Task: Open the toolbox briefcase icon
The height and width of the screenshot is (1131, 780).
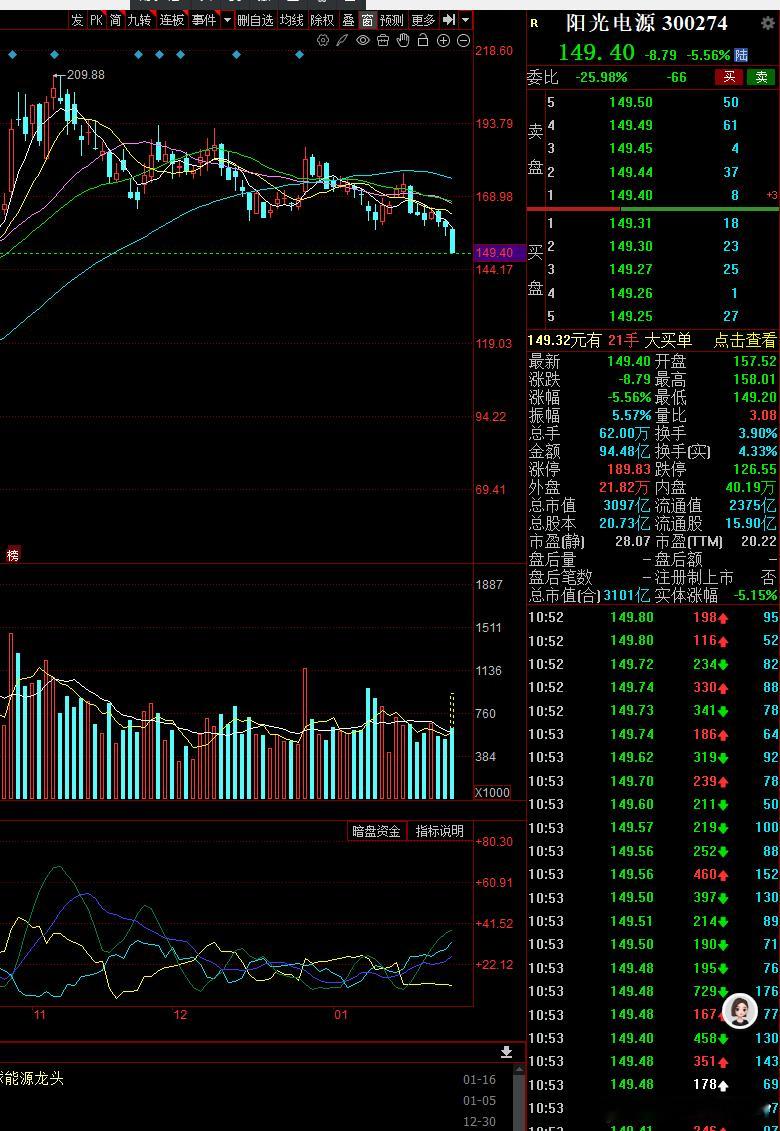Action: [x=383, y=40]
